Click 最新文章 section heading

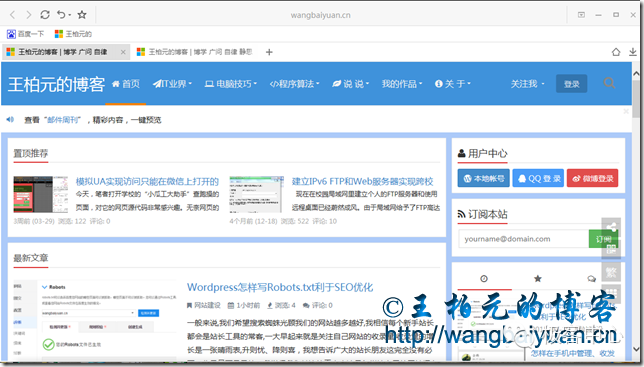[31, 258]
